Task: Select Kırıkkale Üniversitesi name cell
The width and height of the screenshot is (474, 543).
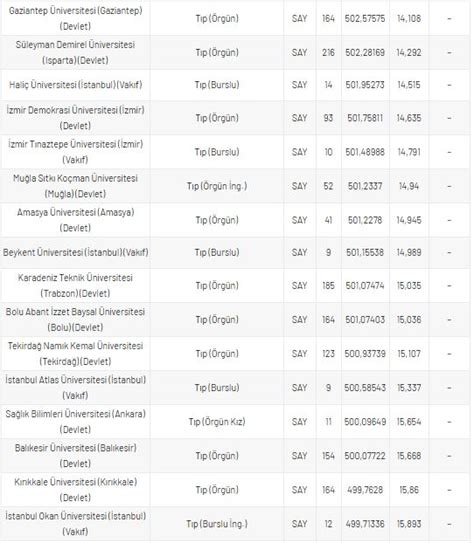Action: (75, 489)
